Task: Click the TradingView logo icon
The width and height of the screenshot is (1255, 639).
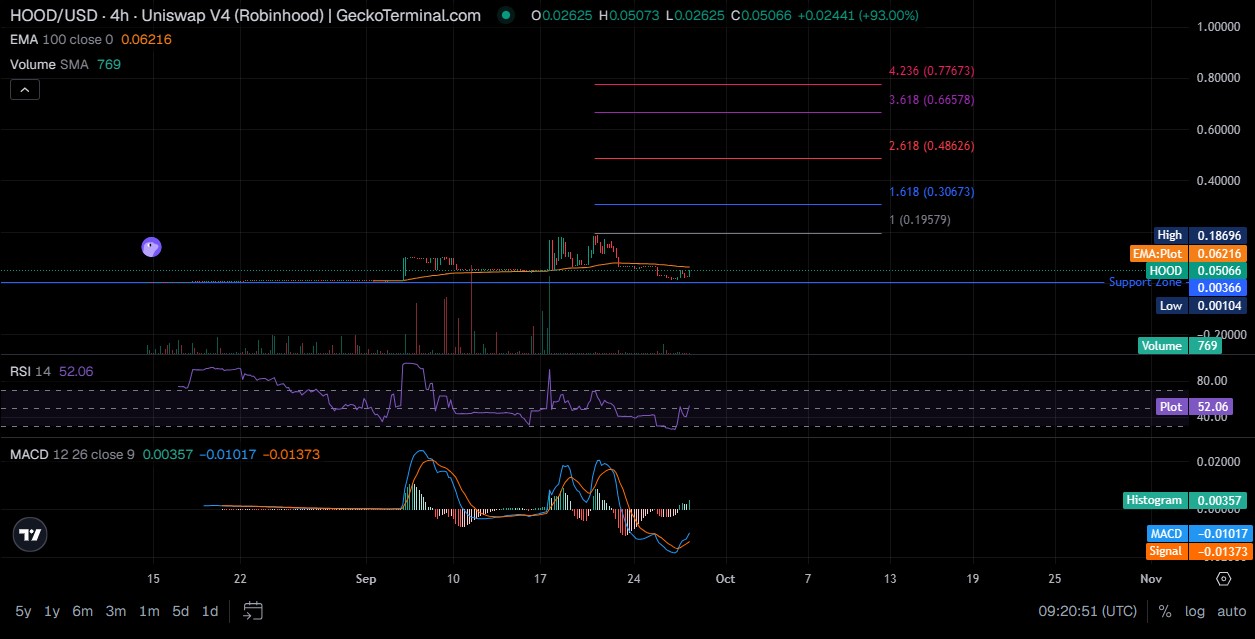Action: click(x=31, y=535)
